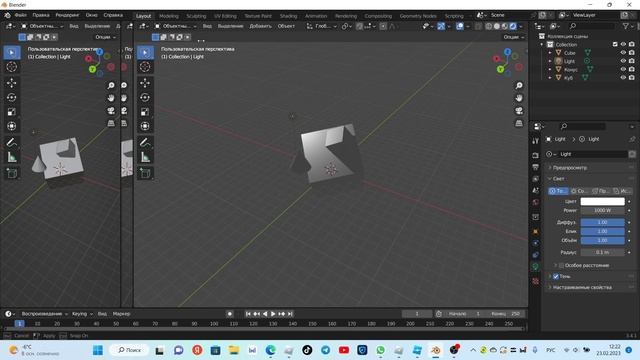Select the Annotate tool in main viewport
The height and width of the screenshot is (360, 640).
pyautogui.click(x=145, y=142)
